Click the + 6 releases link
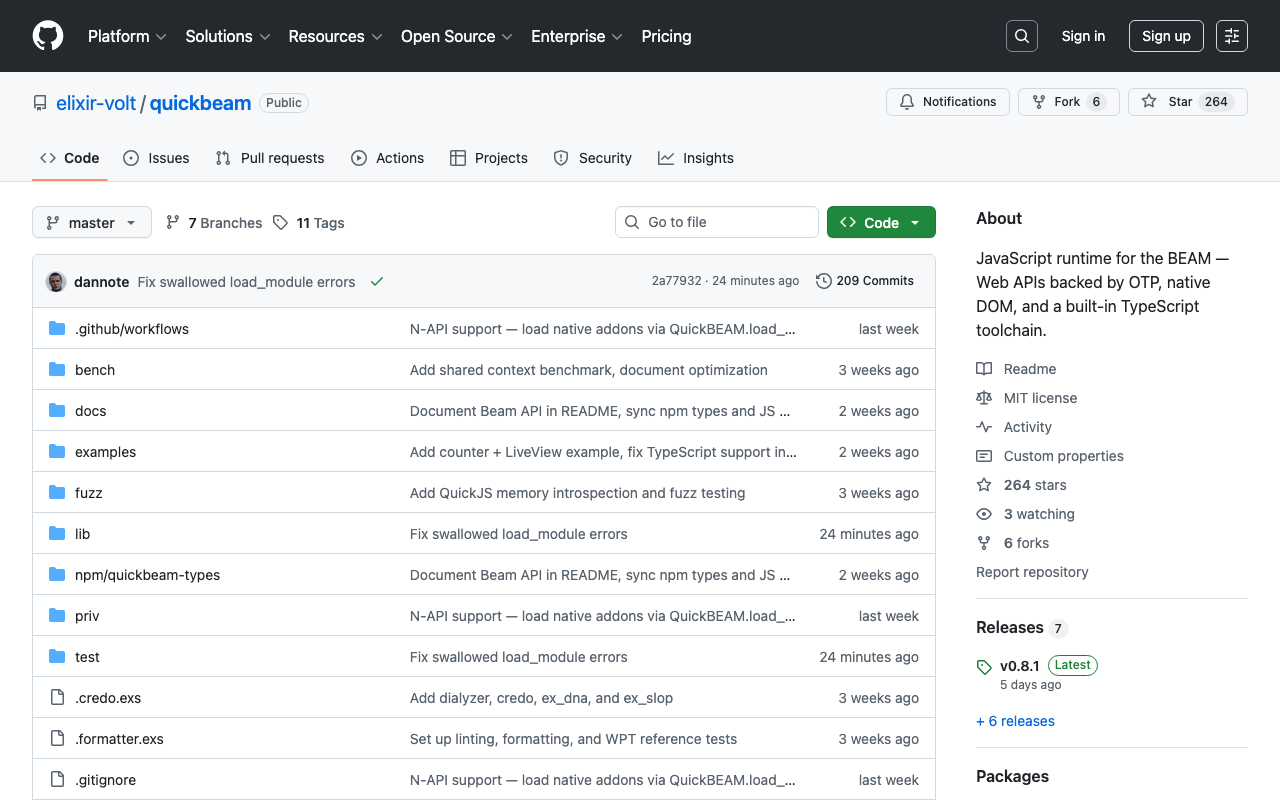Screen dimensions: 1280x800 click(1015, 721)
